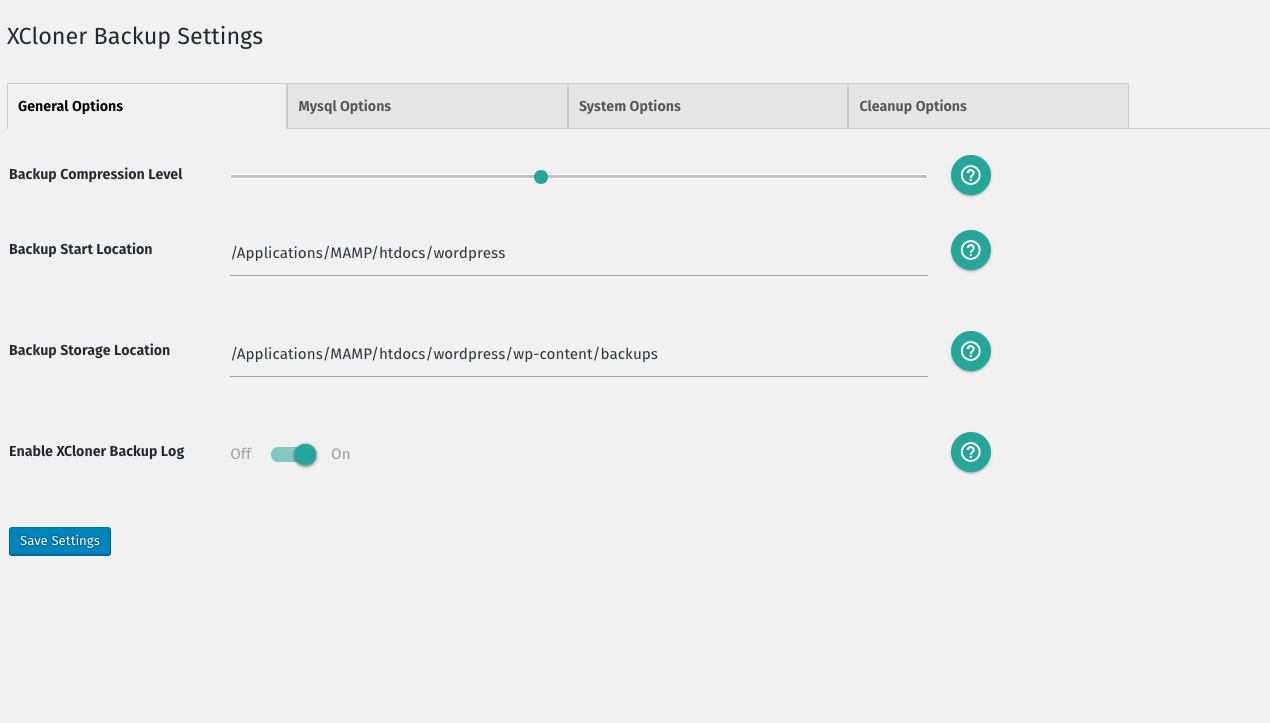Open help for Backup Start Location
Screen dimensions: 1270x723
coord(970,250)
